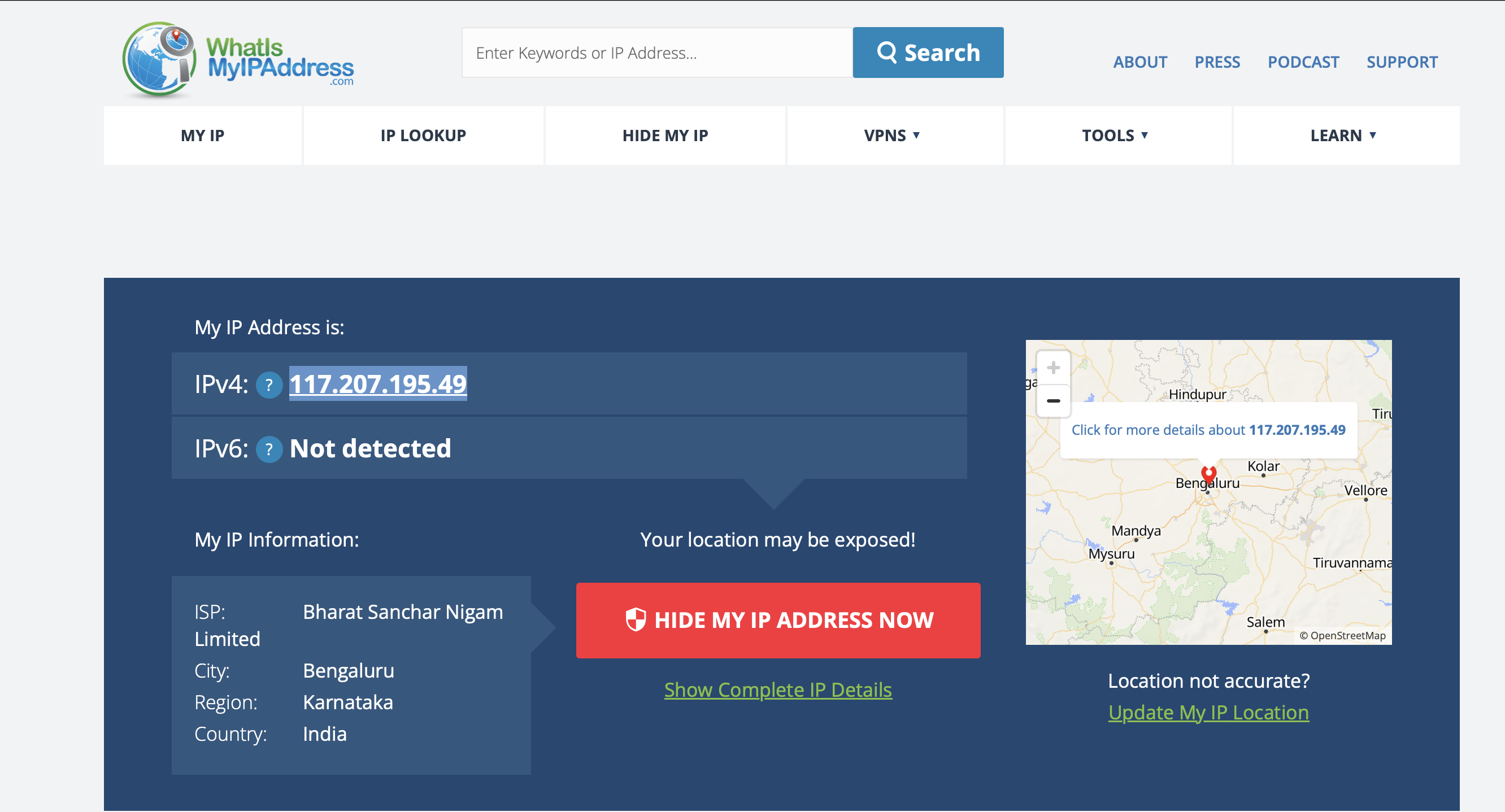The width and height of the screenshot is (1505, 812).
Task: Open Show Complete IP Details link
Action: tap(778, 690)
